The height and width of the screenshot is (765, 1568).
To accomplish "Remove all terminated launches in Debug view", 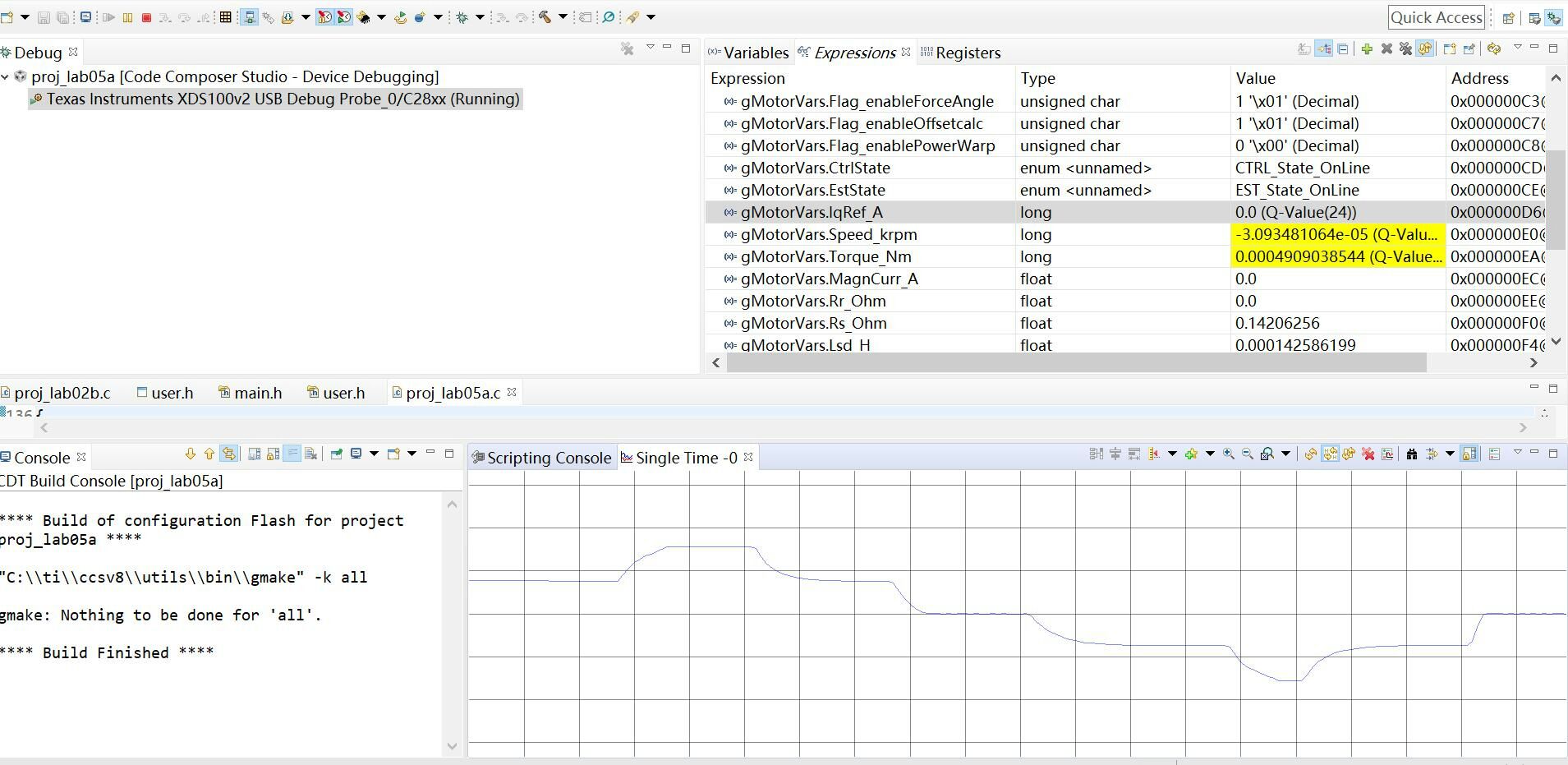I will (628, 49).
